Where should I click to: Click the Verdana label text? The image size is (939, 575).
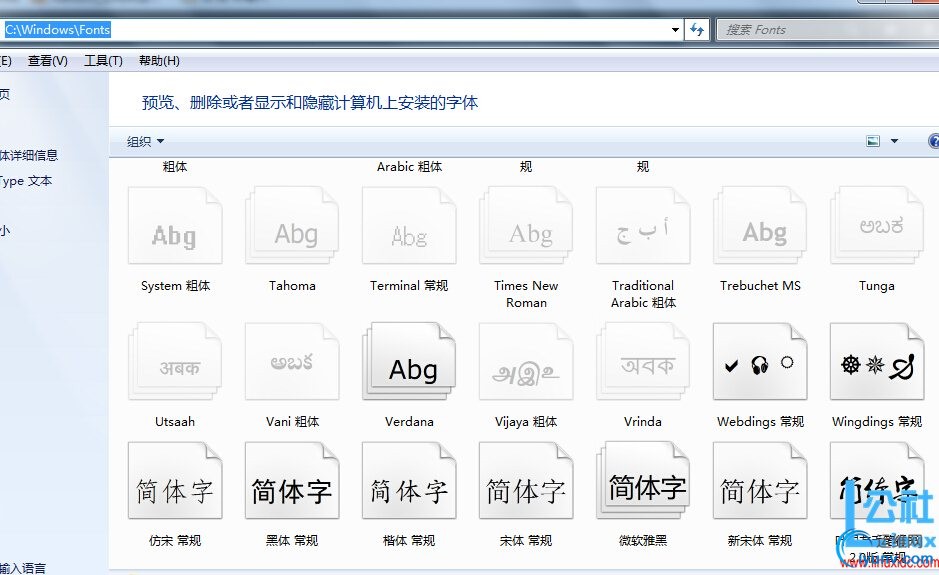409,422
